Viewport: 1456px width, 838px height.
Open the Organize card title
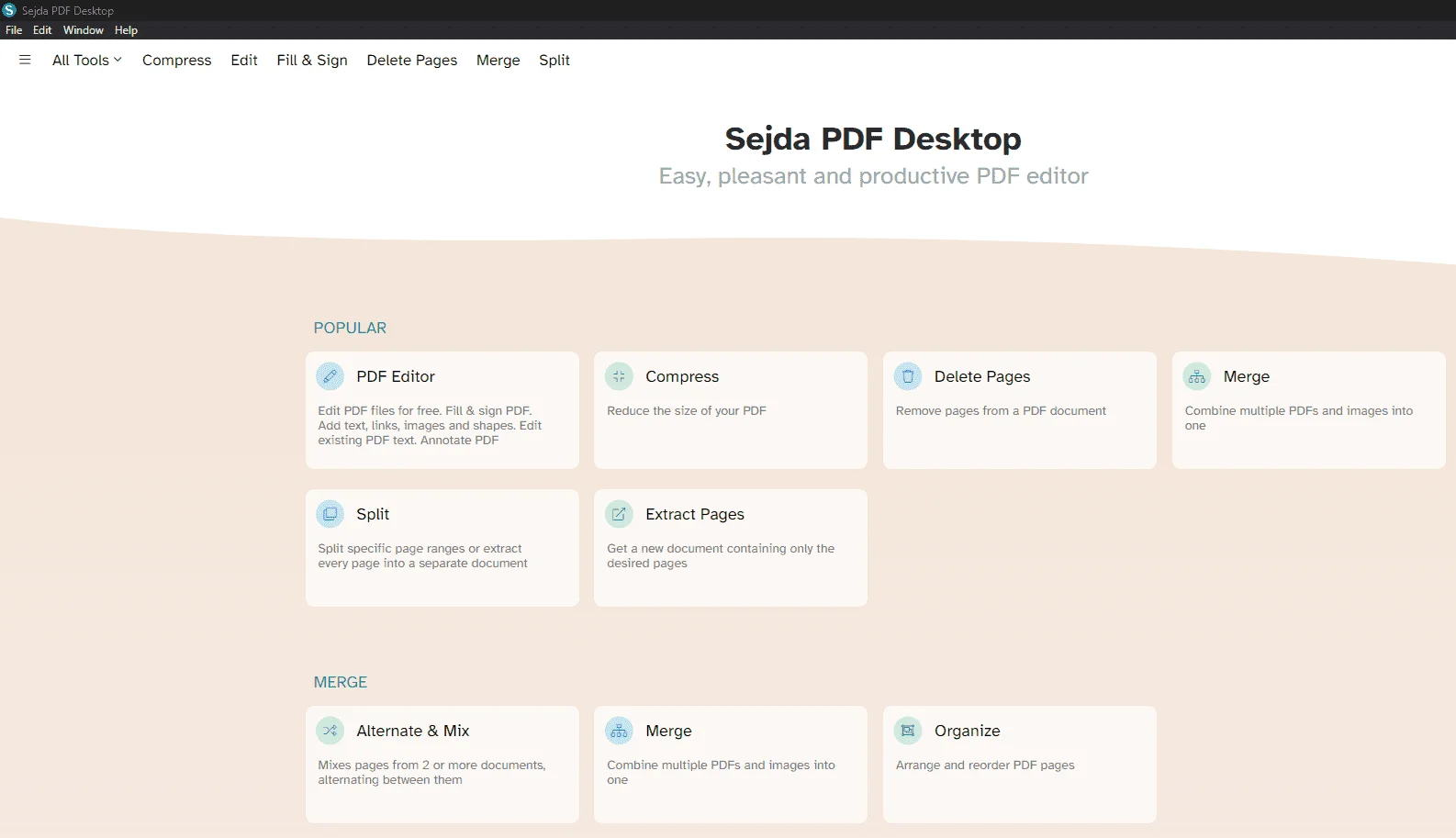point(968,731)
